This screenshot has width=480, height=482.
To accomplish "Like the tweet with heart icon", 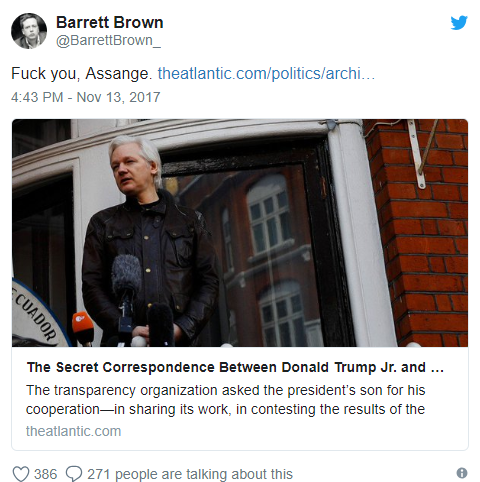I will 21,474.
